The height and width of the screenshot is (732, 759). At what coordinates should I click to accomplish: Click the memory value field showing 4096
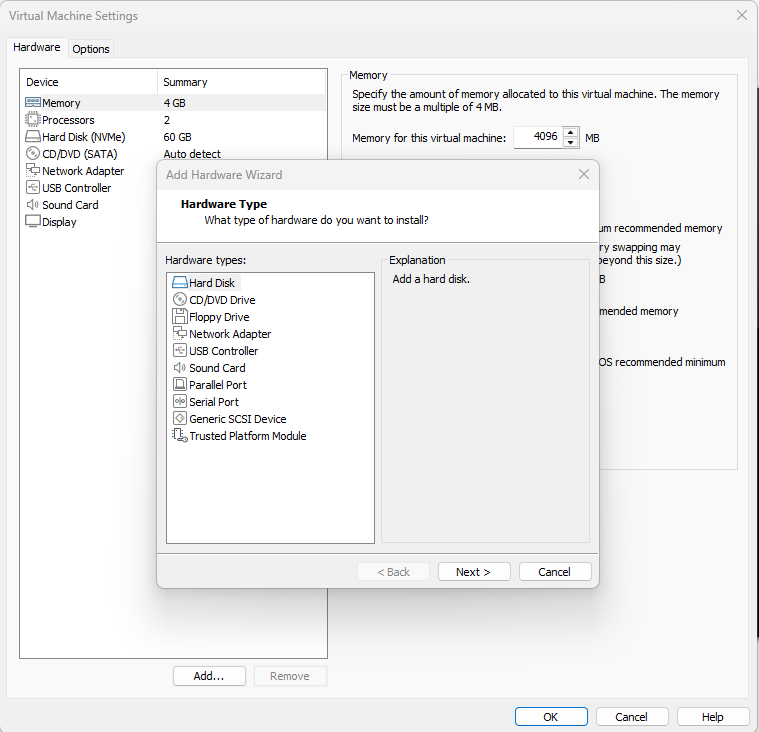pos(539,137)
